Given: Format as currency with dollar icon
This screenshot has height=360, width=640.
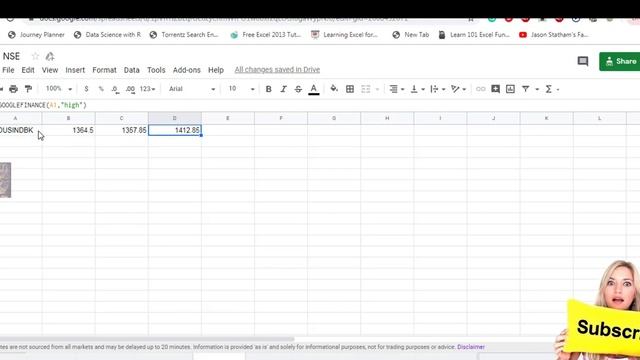Looking at the screenshot, I should click(86, 89).
